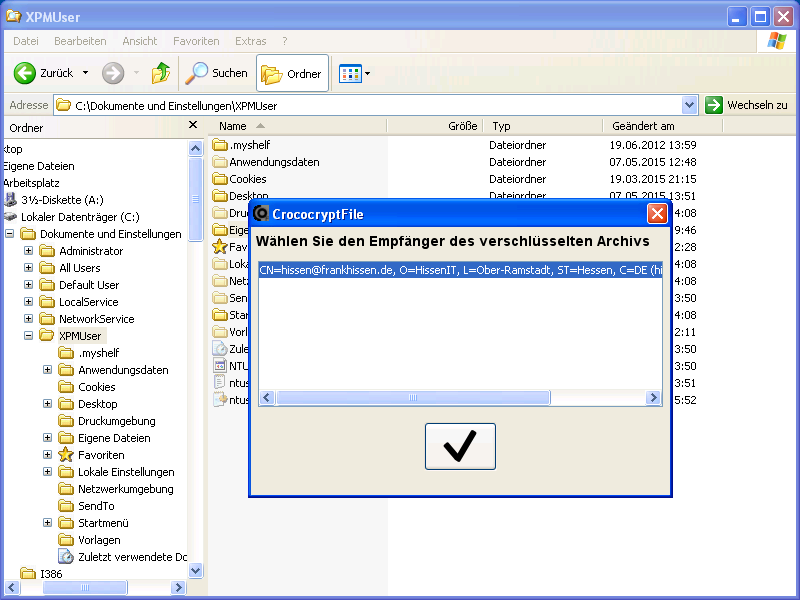Select the Cookies folder in the file list
Image resolution: width=800 pixels, height=600 pixels.
pyautogui.click(x=239, y=179)
